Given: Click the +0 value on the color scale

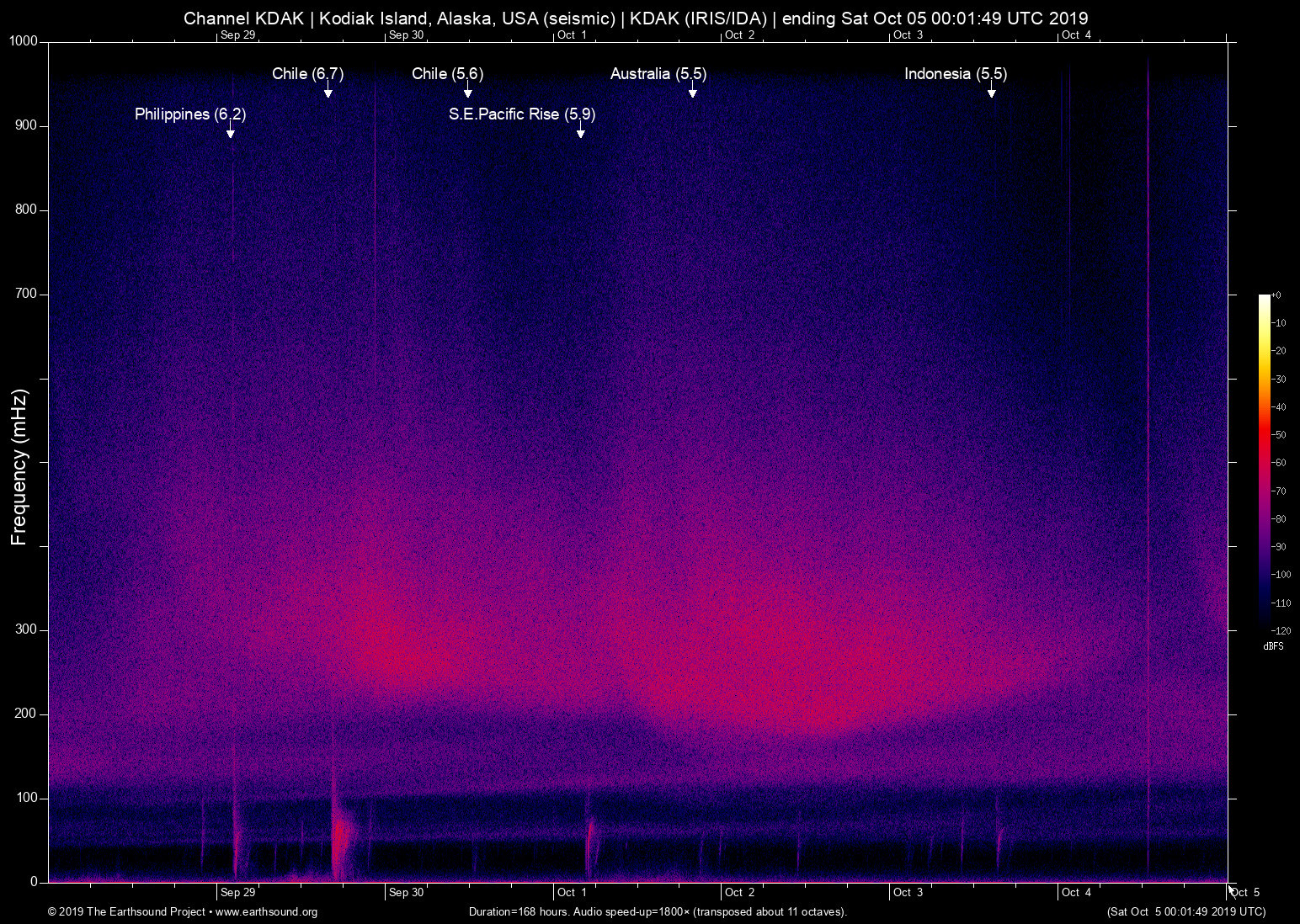Looking at the screenshot, I should (1276, 295).
